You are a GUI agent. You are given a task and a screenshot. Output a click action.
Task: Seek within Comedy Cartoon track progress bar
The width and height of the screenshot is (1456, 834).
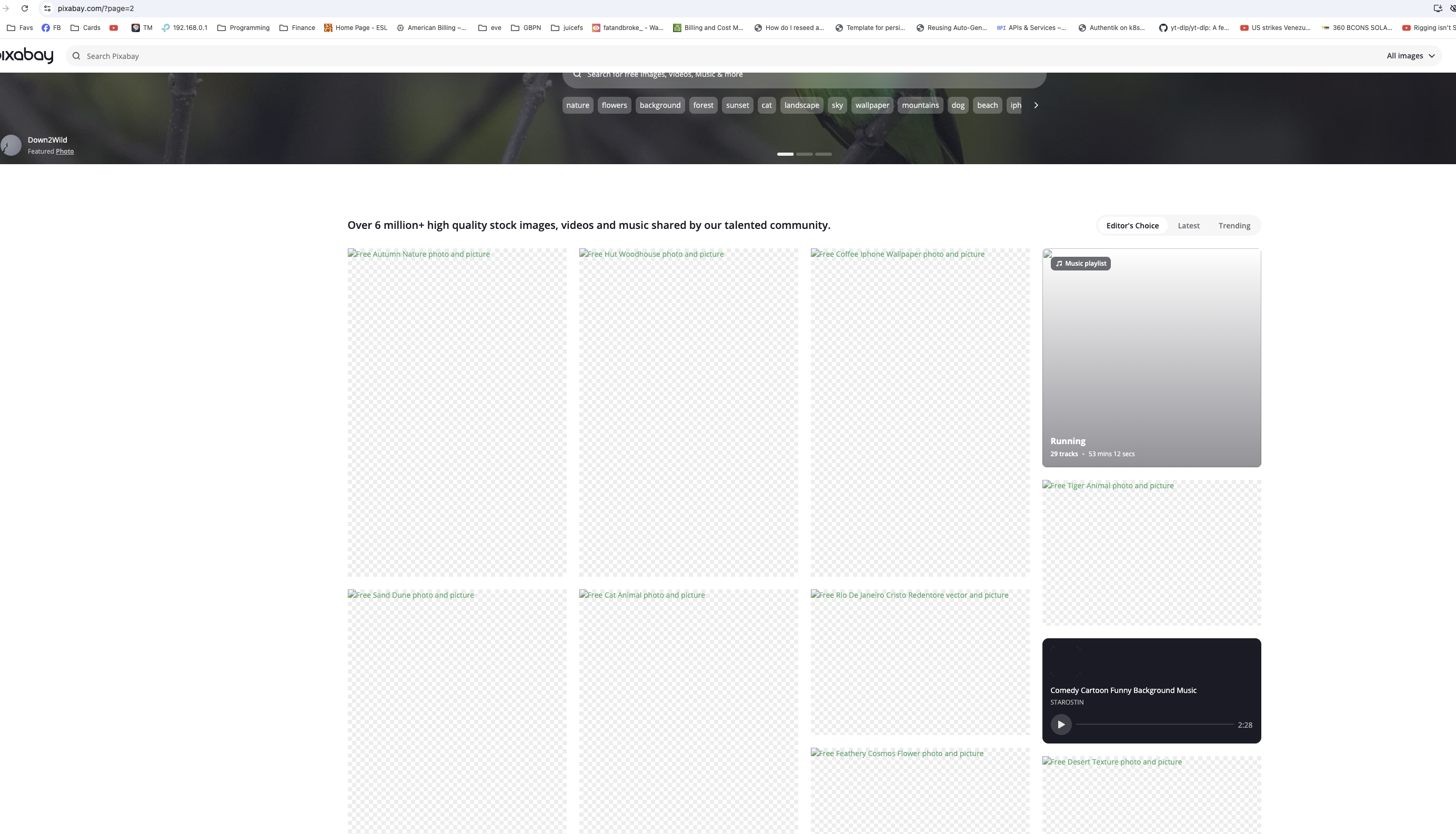tap(1154, 725)
